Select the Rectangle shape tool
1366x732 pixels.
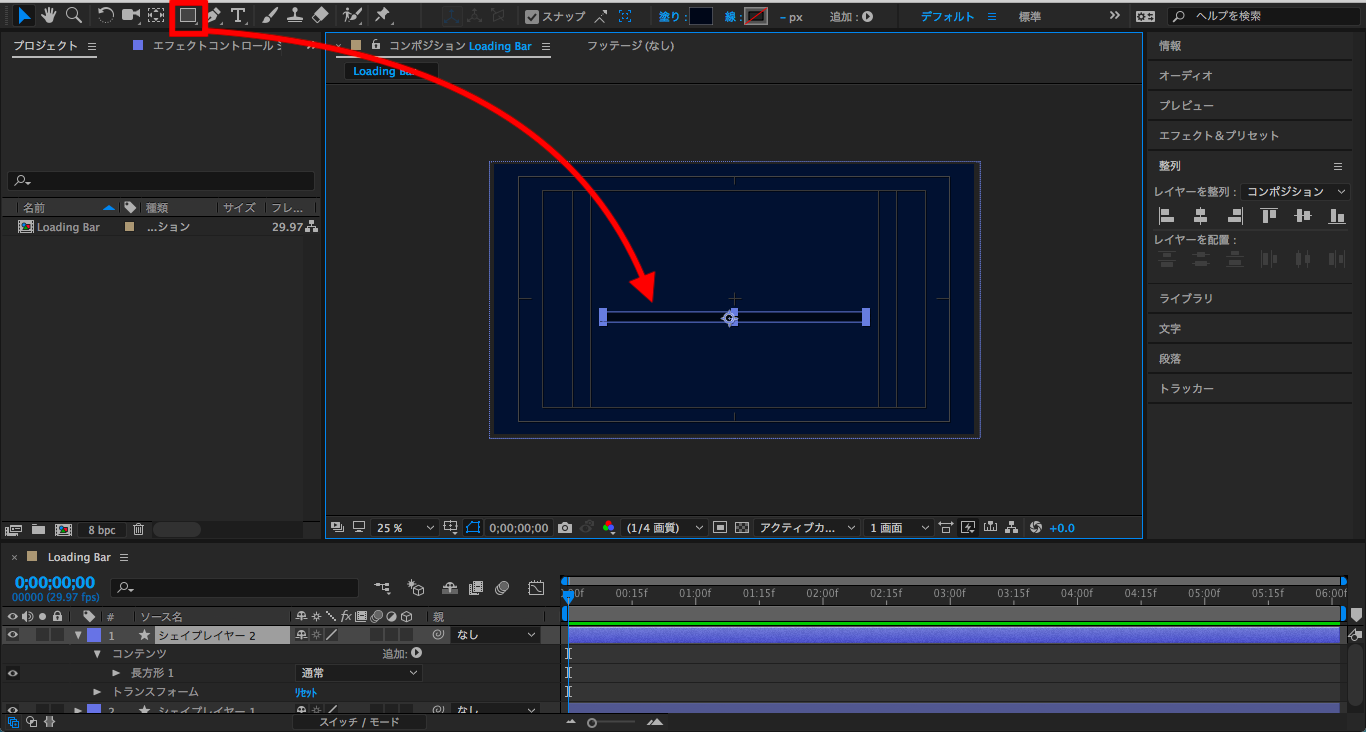[187, 16]
